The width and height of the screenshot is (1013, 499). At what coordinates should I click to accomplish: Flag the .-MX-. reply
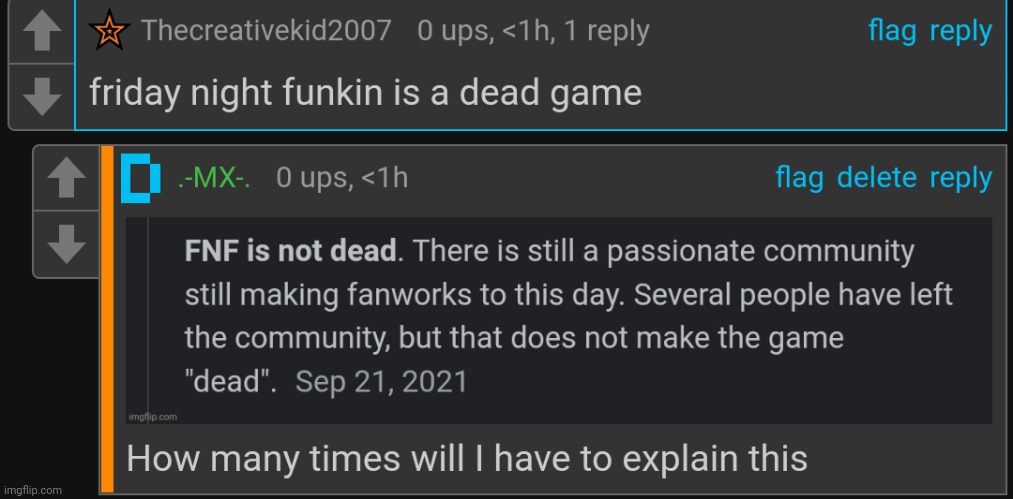(x=799, y=178)
